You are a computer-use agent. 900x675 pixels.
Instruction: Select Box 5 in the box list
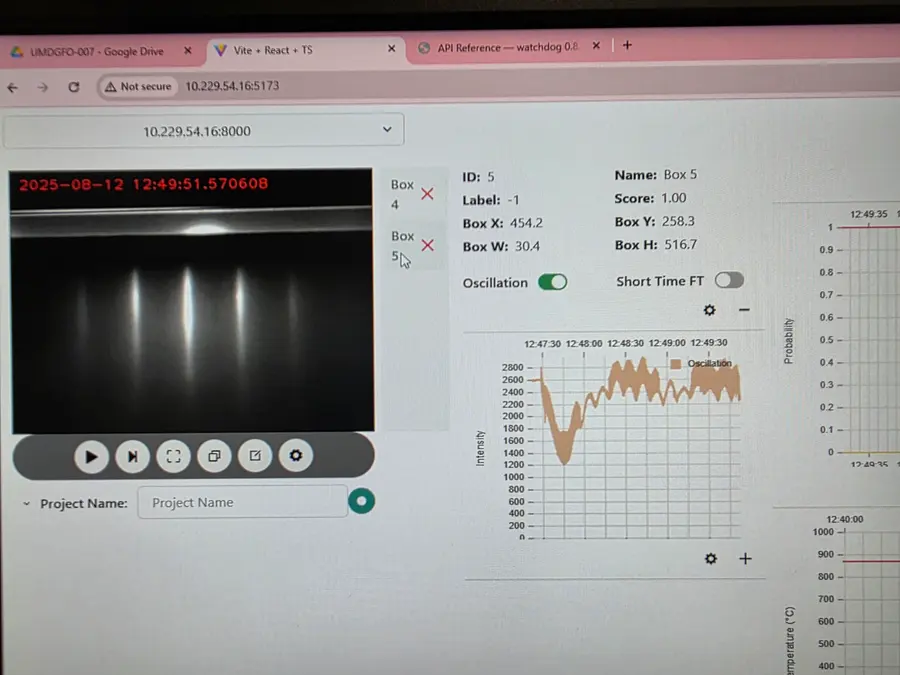[402, 246]
